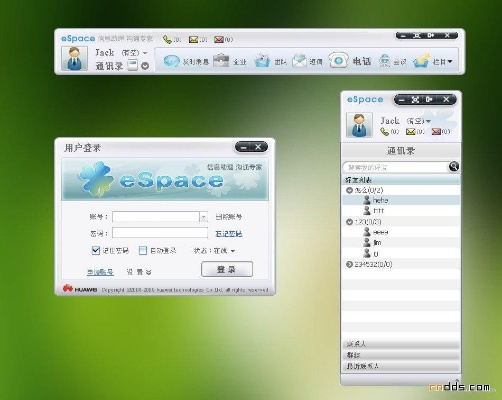Image resolution: width=502 pixels, height=400 pixels.
Task: Click the blue mailbox icon in toolbar
Action: (262, 60)
